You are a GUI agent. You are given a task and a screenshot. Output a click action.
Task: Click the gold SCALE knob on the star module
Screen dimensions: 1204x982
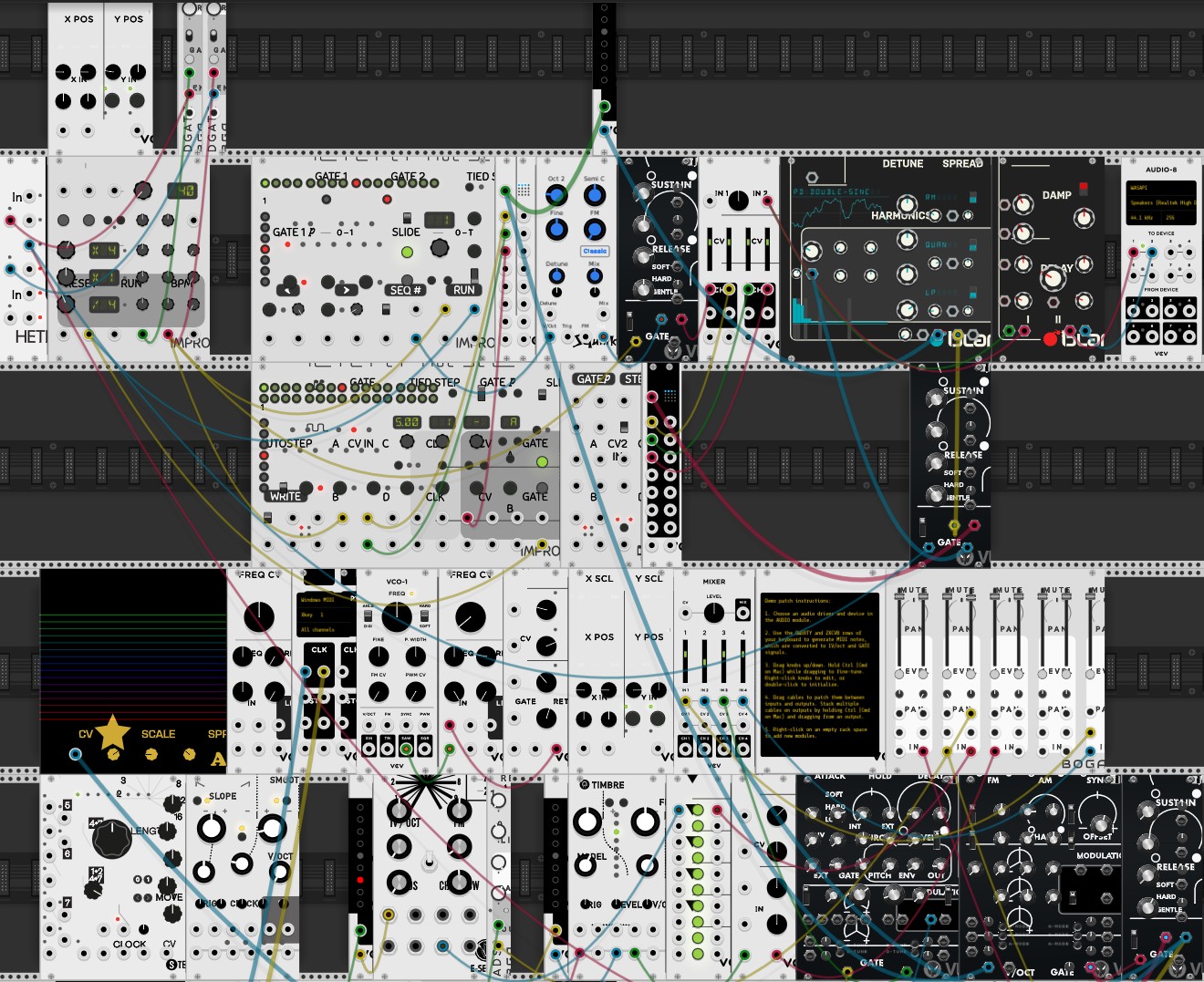tap(151, 754)
